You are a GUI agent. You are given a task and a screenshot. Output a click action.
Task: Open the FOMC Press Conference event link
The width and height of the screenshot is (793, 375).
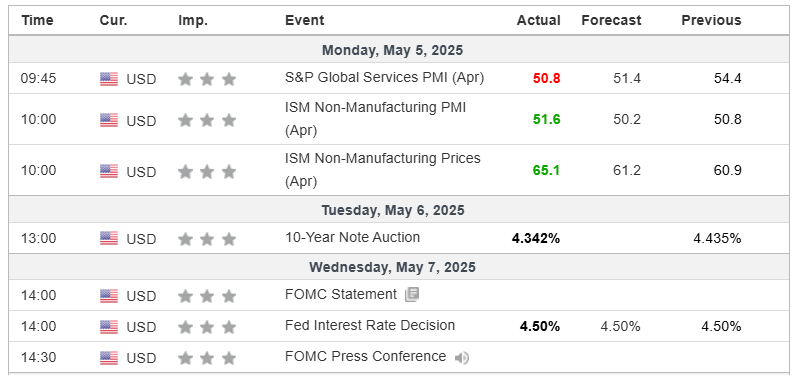point(366,356)
